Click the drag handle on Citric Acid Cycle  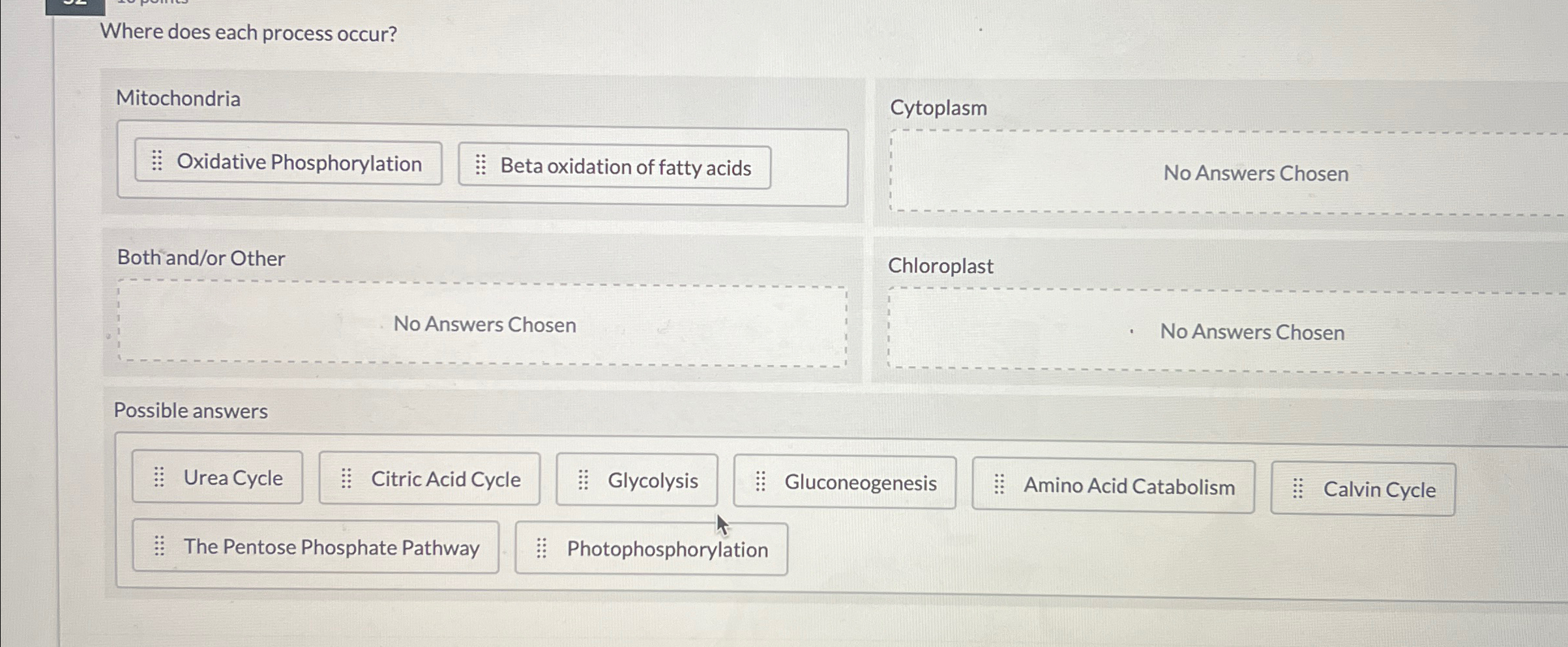346,479
